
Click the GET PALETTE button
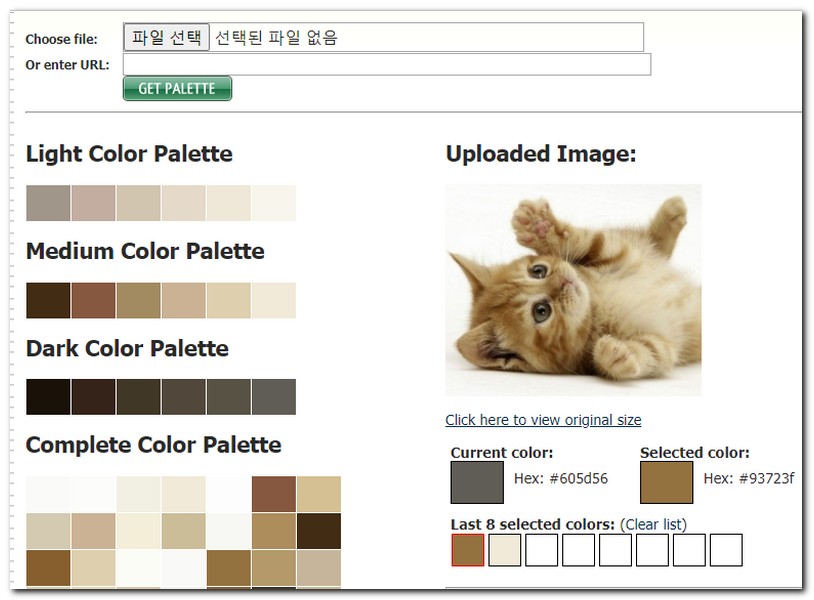point(177,88)
